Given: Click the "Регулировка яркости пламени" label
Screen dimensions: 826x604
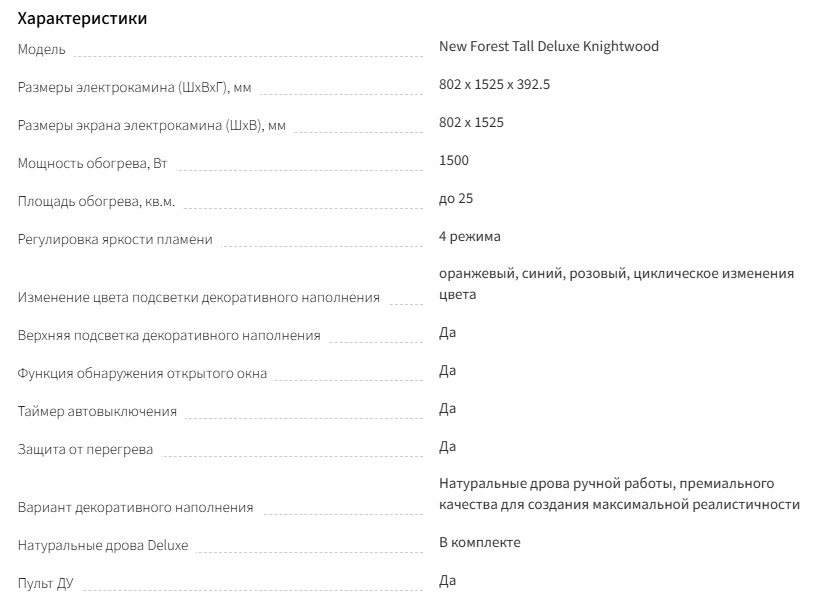Looking at the screenshot, I should [x=115, y=240].
